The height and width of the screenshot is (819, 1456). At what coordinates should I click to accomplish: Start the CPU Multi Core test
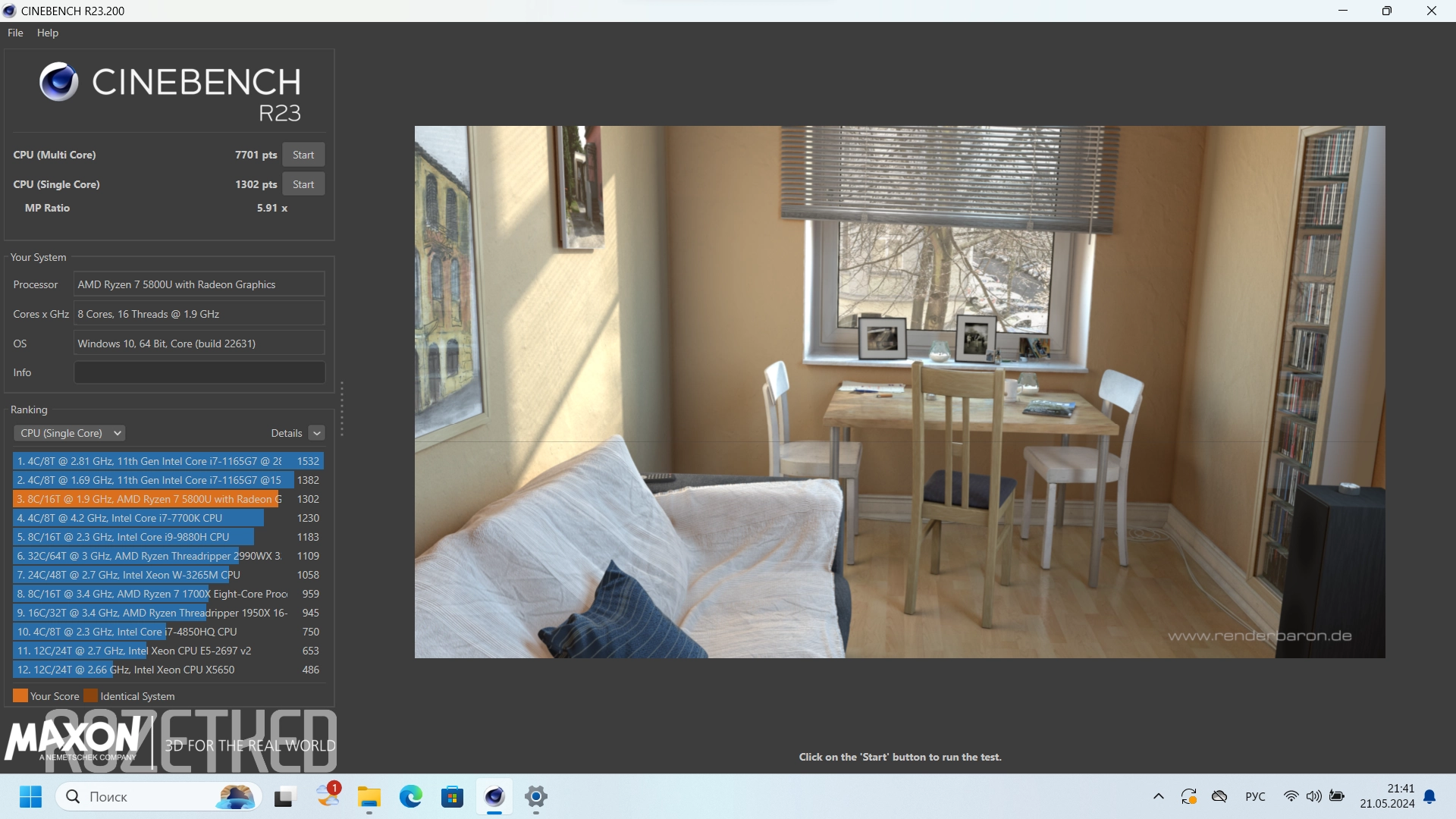[303, 155]
